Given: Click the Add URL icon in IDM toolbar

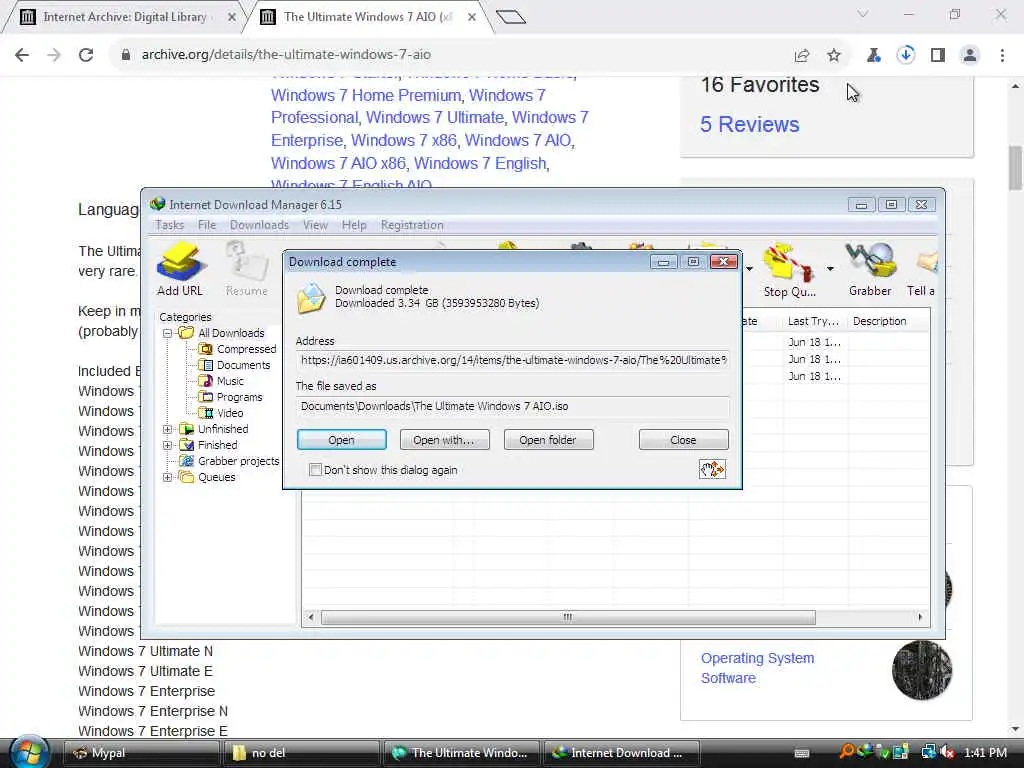Looking at the screenshot, I should (180, 263).
